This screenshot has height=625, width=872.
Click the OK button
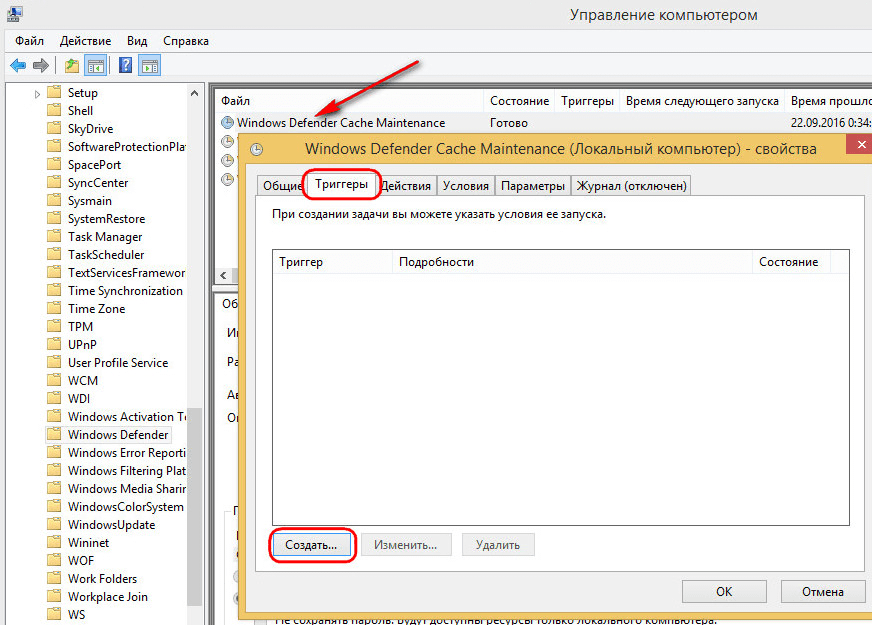(724, 592)
